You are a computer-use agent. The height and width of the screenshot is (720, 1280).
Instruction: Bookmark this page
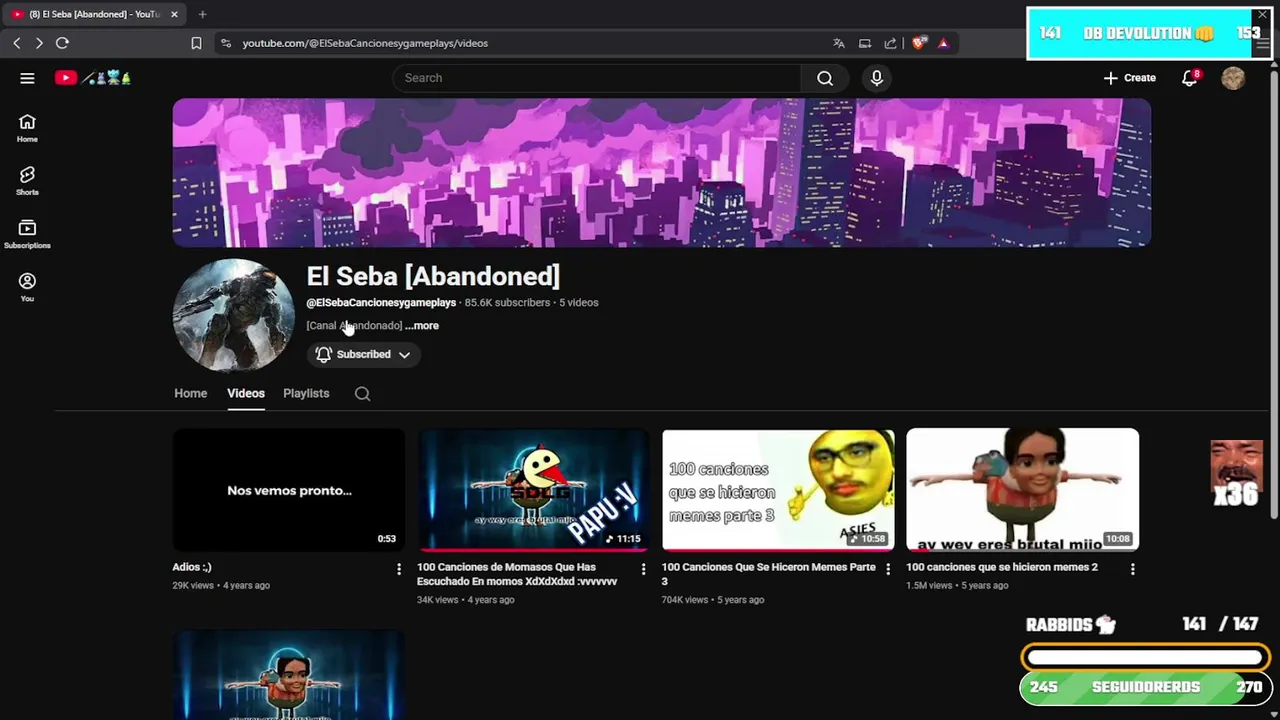(x=196, y=43)
